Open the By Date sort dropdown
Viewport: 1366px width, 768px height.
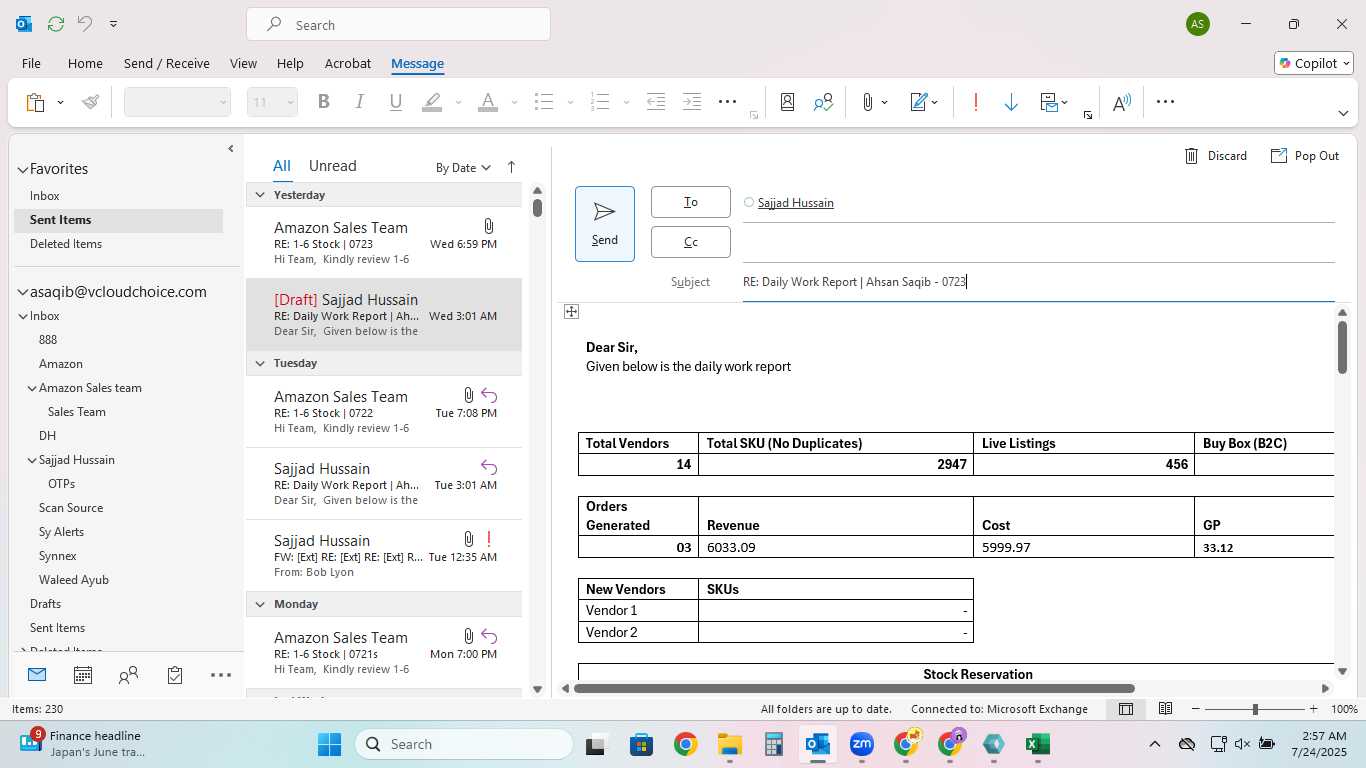[463, 168]
